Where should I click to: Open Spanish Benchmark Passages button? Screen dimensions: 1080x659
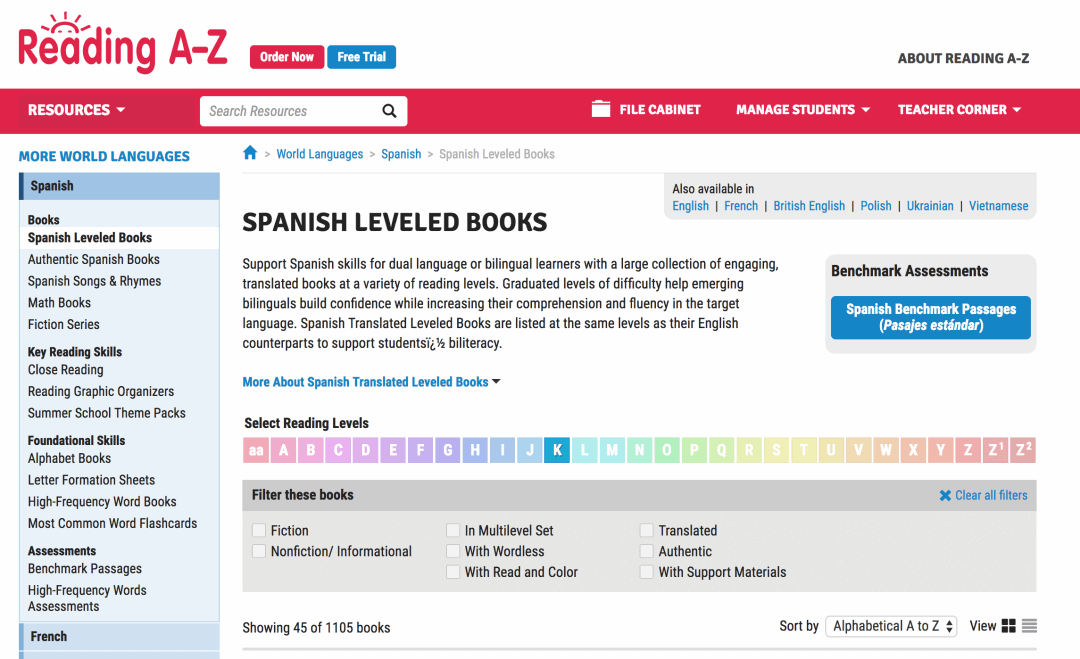tap(931, 317)
